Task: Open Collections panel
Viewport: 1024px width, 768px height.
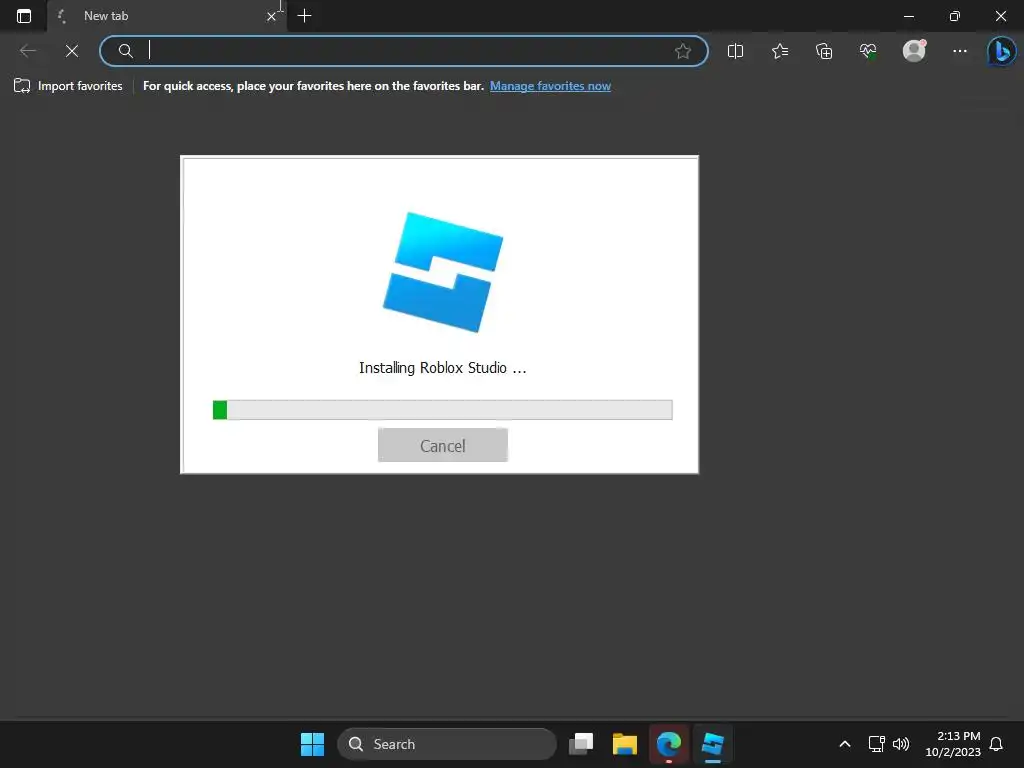Action: (x=824, y=51)
